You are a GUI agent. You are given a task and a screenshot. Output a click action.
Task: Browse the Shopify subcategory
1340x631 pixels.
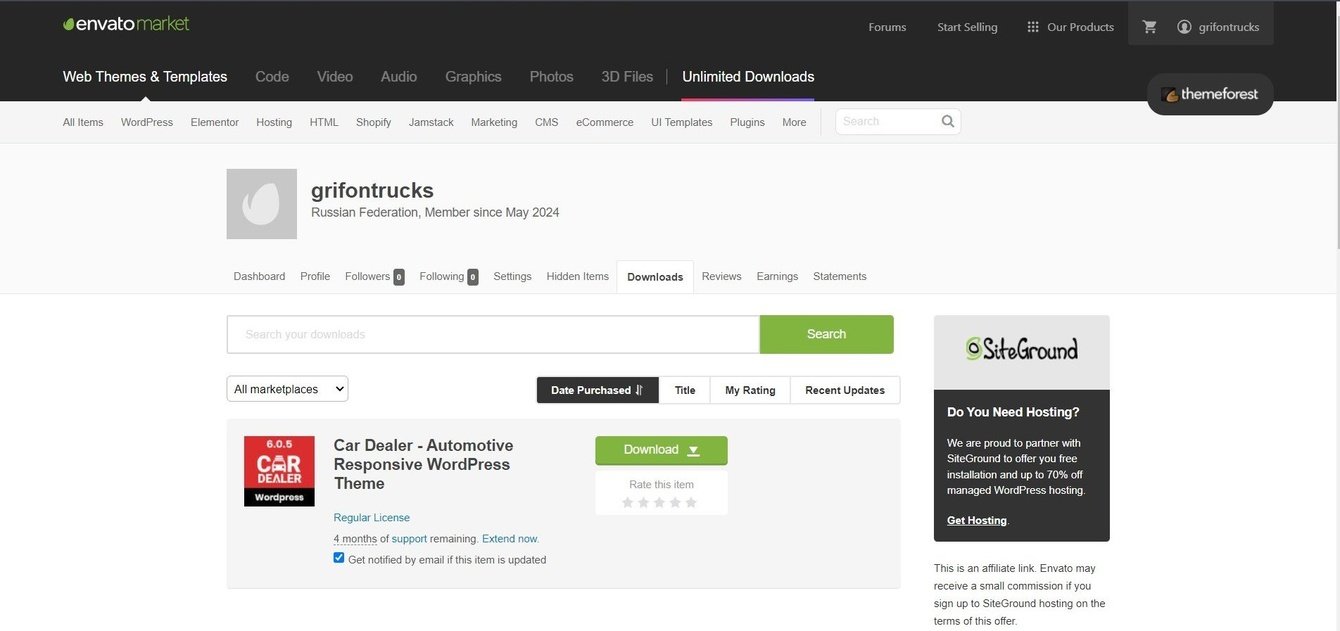point(374,122)
